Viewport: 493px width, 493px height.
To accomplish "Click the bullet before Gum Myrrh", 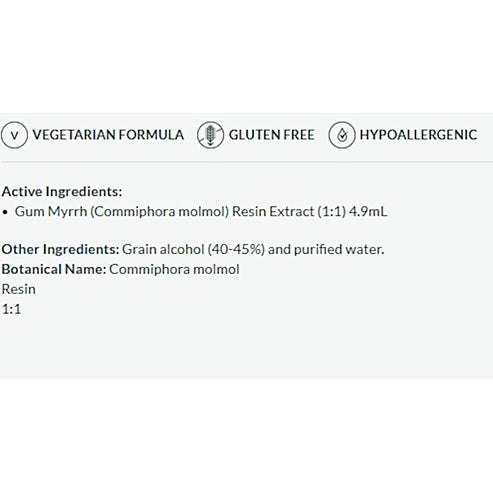I will 5,212.
